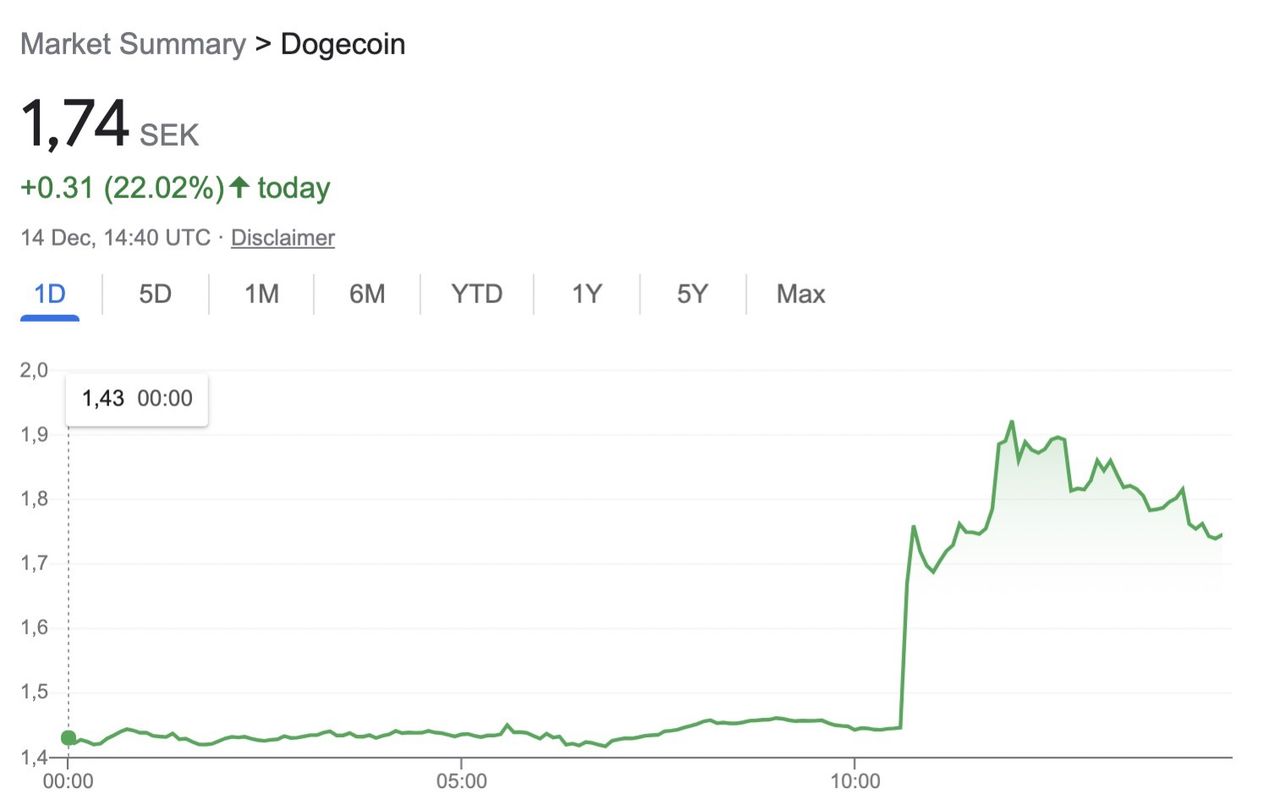This screenshot has width=1280, height=805.
Task: Switch chart to 1Y range
Action: [x=587, y=294]
